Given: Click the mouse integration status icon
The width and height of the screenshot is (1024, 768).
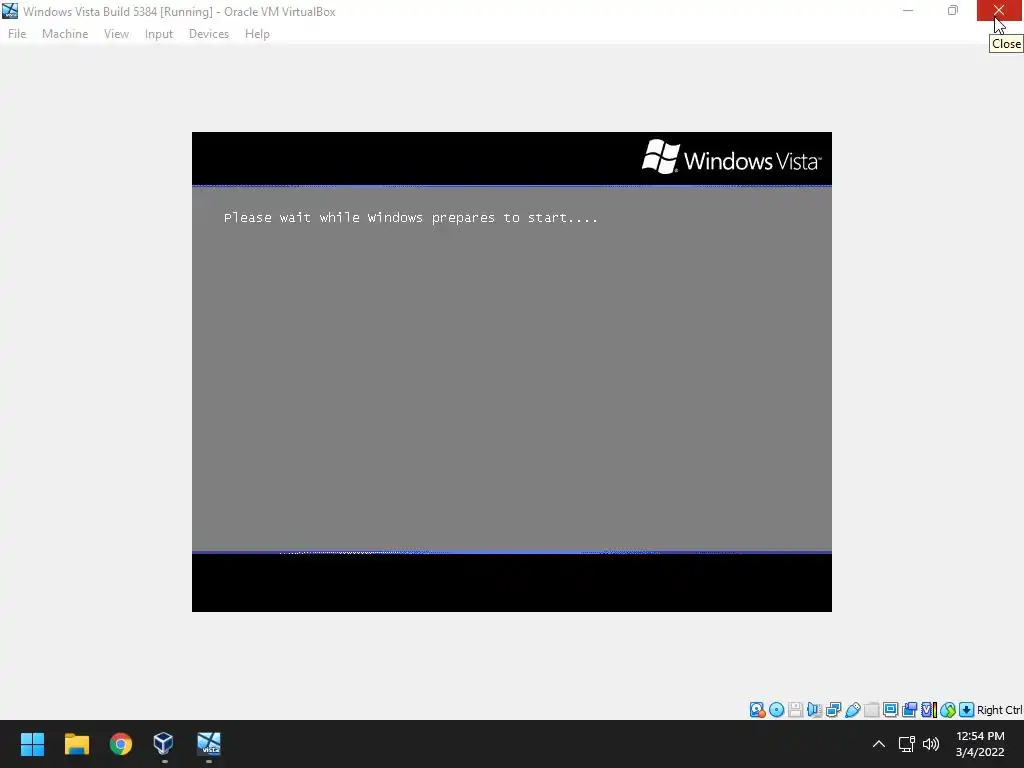Looking at the screenshot, I should tap(948, 710).
